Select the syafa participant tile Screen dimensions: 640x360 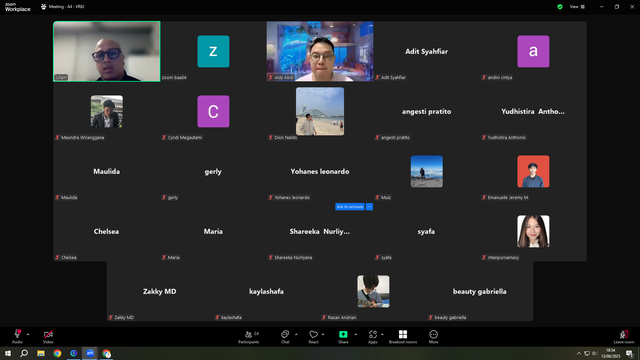pos(427,231)
